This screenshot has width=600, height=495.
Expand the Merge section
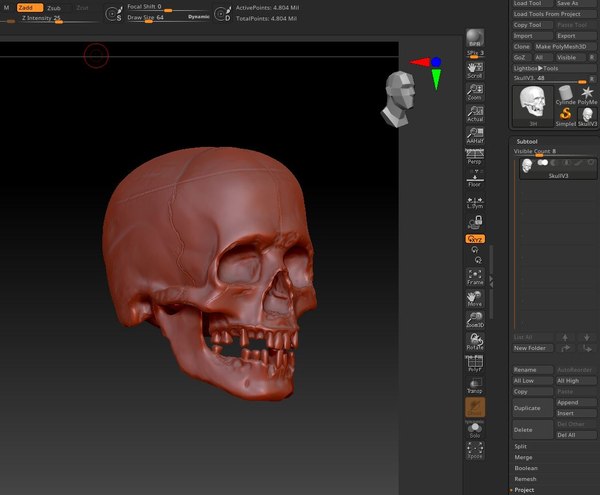[x=523, y=457]
